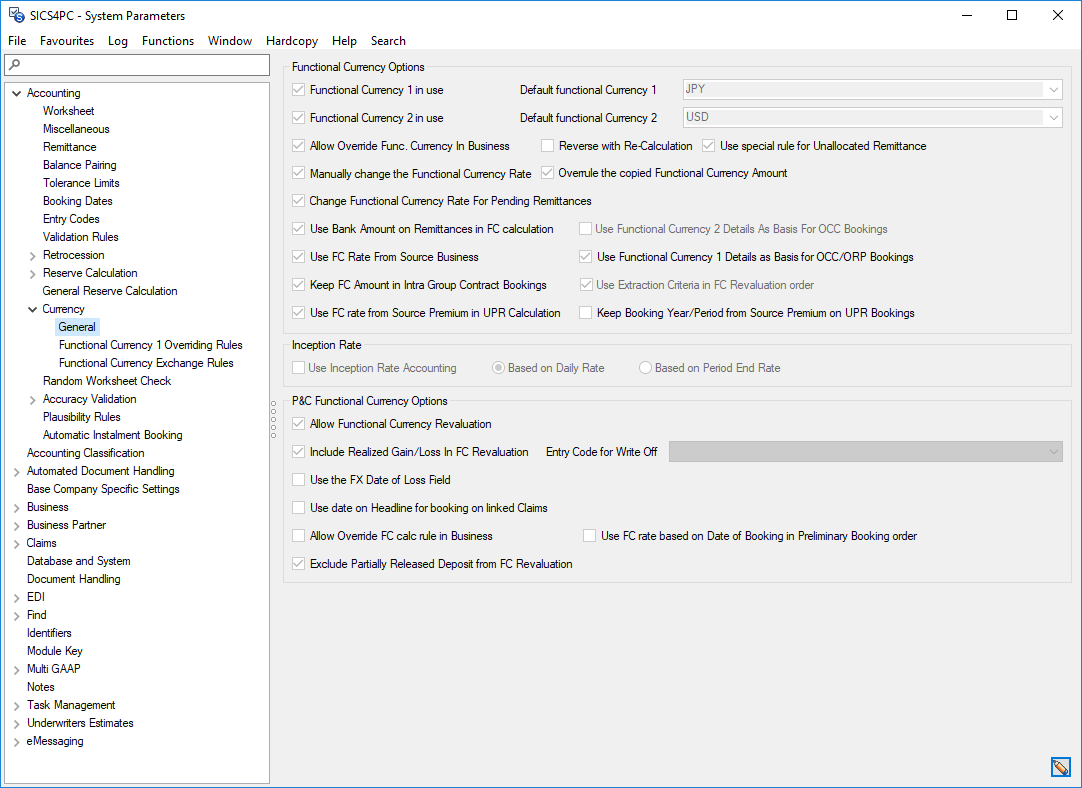
Task: Toggle 'Use special rule for Unallocated Remittance'
Action: [x=708, y=145]
